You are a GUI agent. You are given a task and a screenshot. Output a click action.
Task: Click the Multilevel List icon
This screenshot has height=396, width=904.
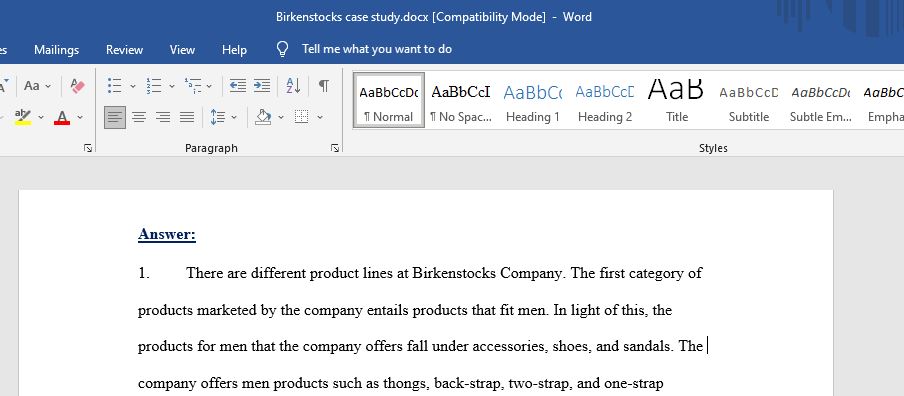193,86
